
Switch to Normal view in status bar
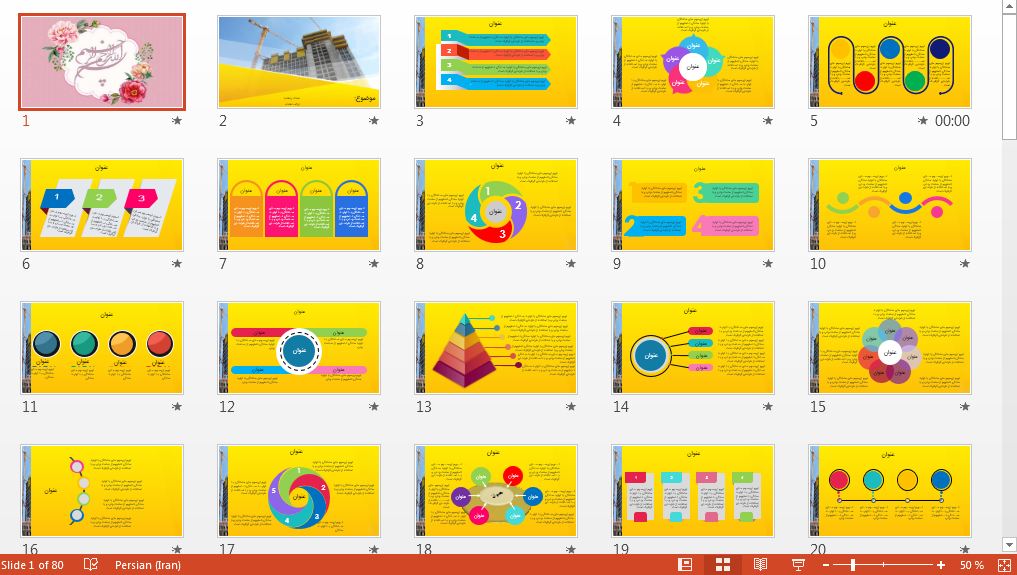click(685, 565)
